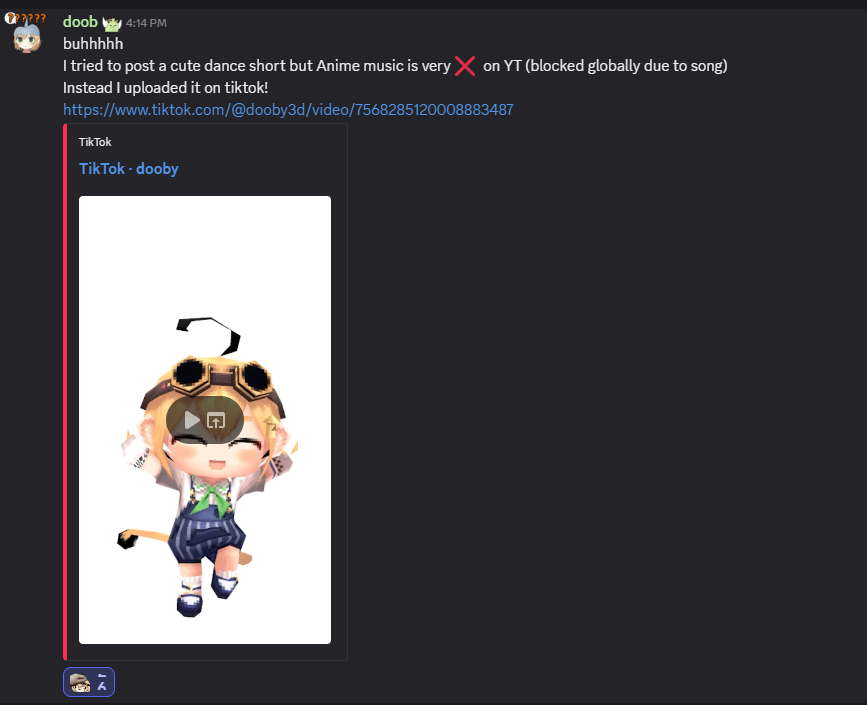867x705 pixels.
Task: Click the 4:14 PM message timestamp
Action: point(146,23)
